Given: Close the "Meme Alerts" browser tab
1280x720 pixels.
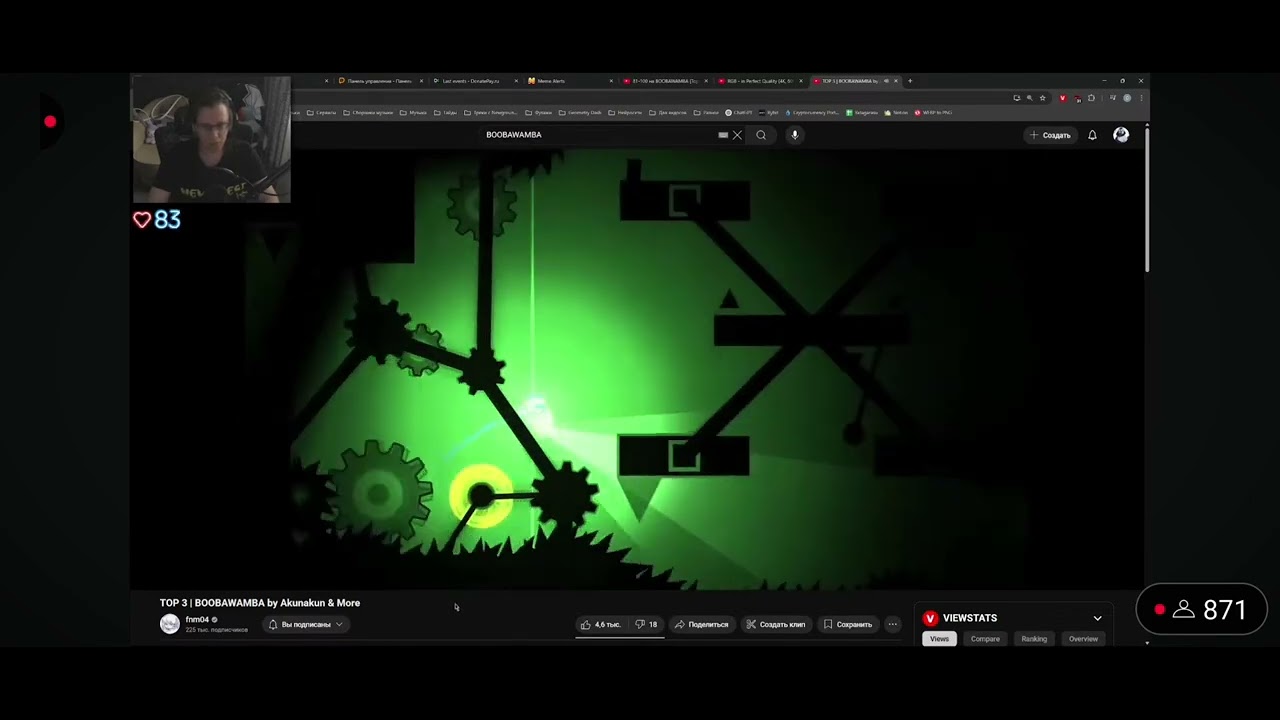Looking at the screenshot, I should click(611, 81).
